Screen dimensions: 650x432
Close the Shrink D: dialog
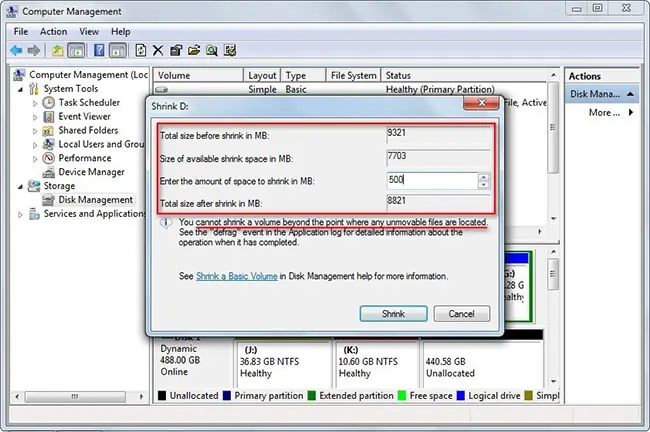coord(481,102)
